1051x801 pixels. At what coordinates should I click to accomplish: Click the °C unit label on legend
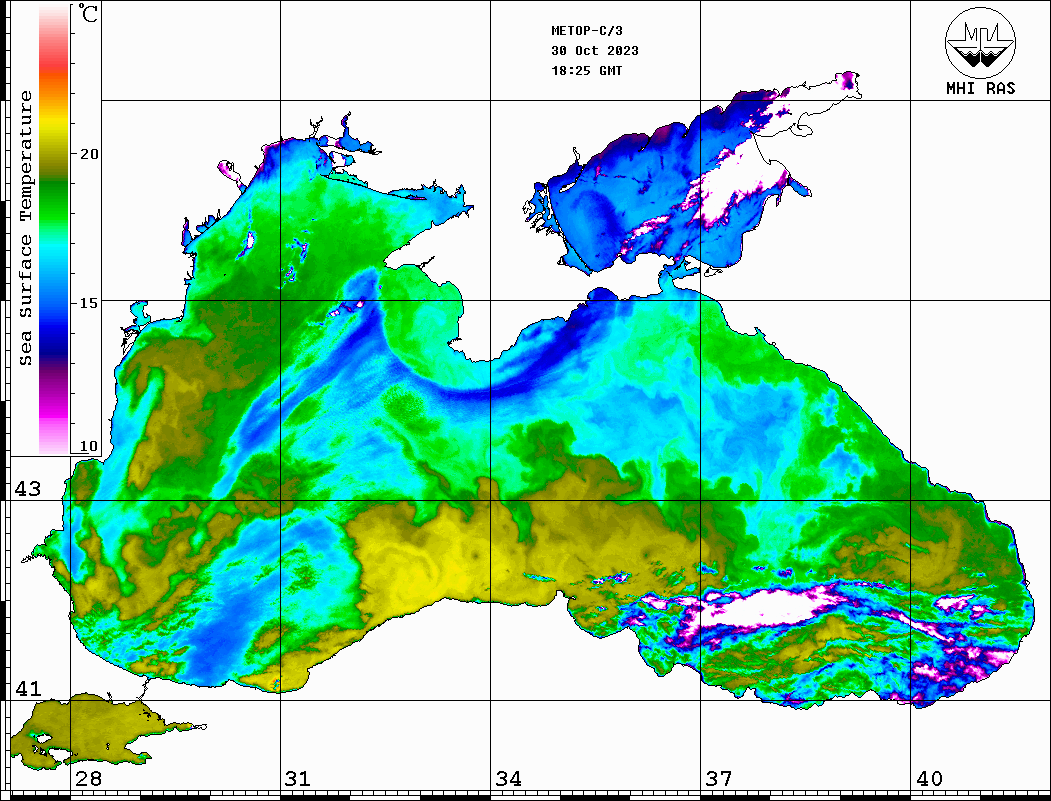tap(88, 13)
